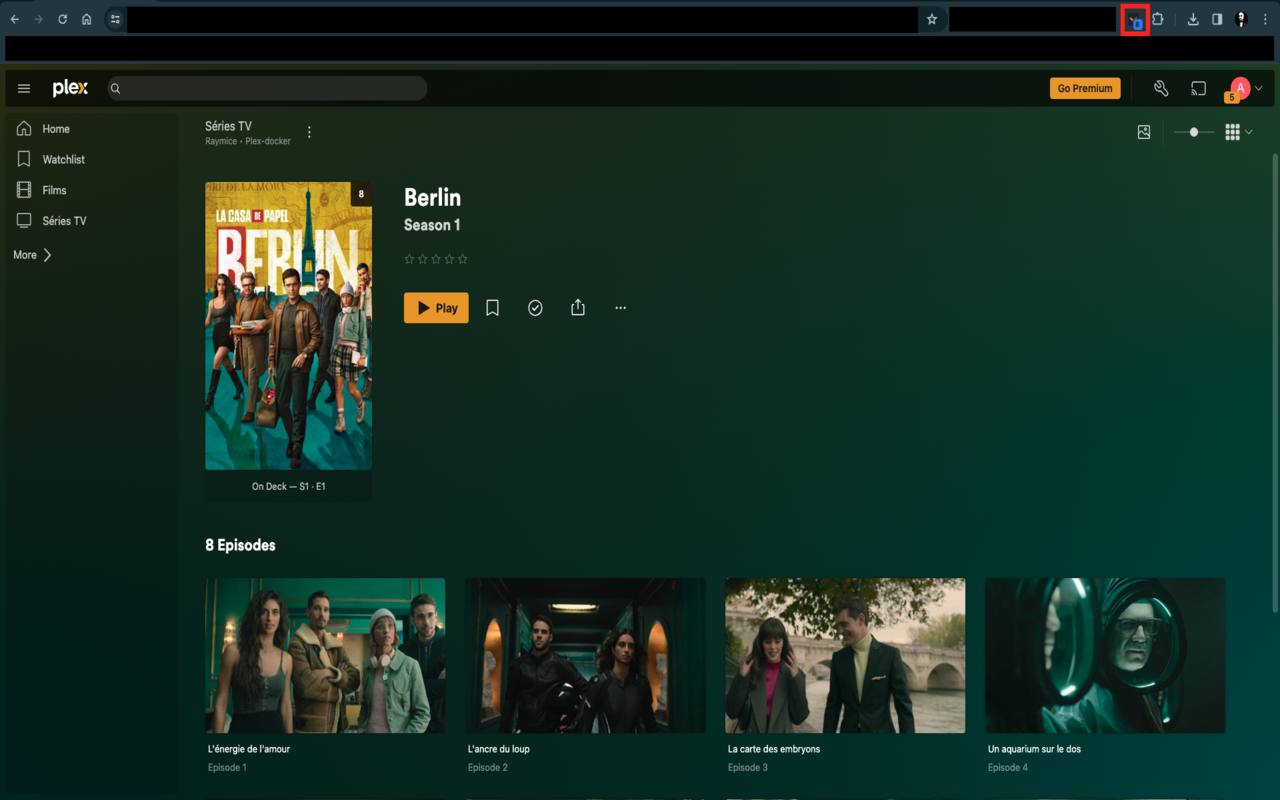Adjust the thumbnail size slider

[1193, 132]
